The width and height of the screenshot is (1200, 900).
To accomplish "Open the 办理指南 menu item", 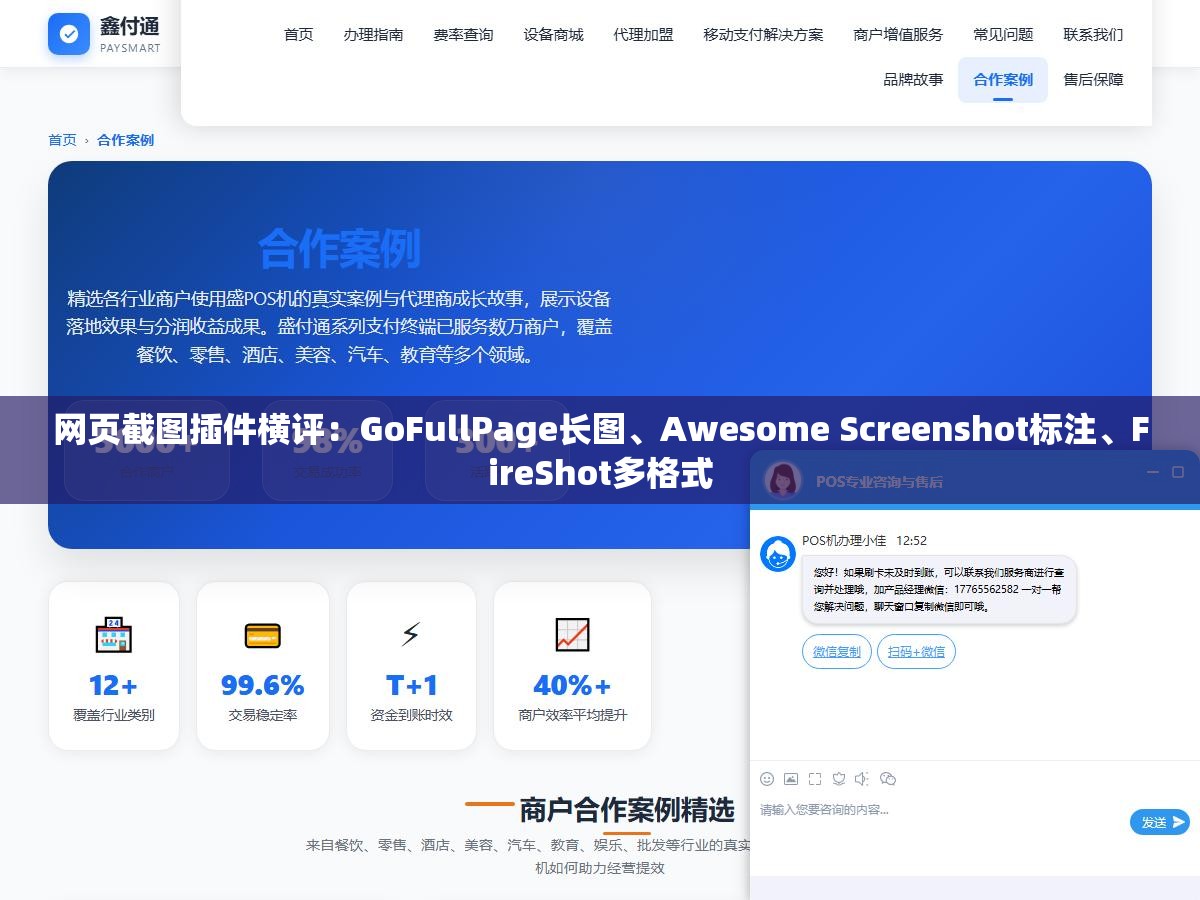I will pyautogui.click(x=373, y=34).
